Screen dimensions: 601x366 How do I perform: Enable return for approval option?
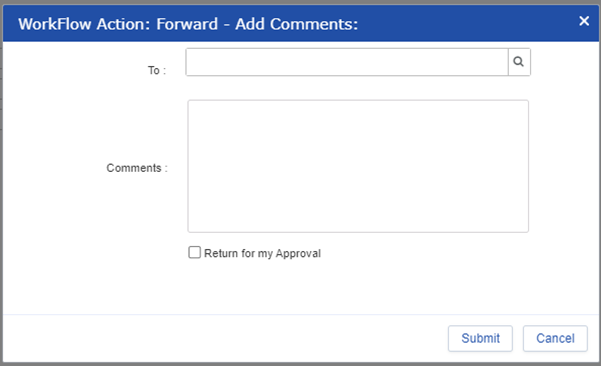(x=194, y=253)
